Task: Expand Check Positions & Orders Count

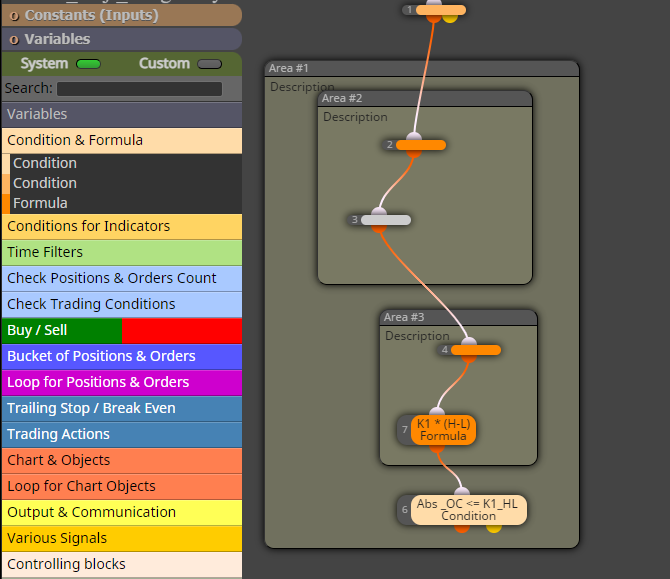Action: [122, 279]
